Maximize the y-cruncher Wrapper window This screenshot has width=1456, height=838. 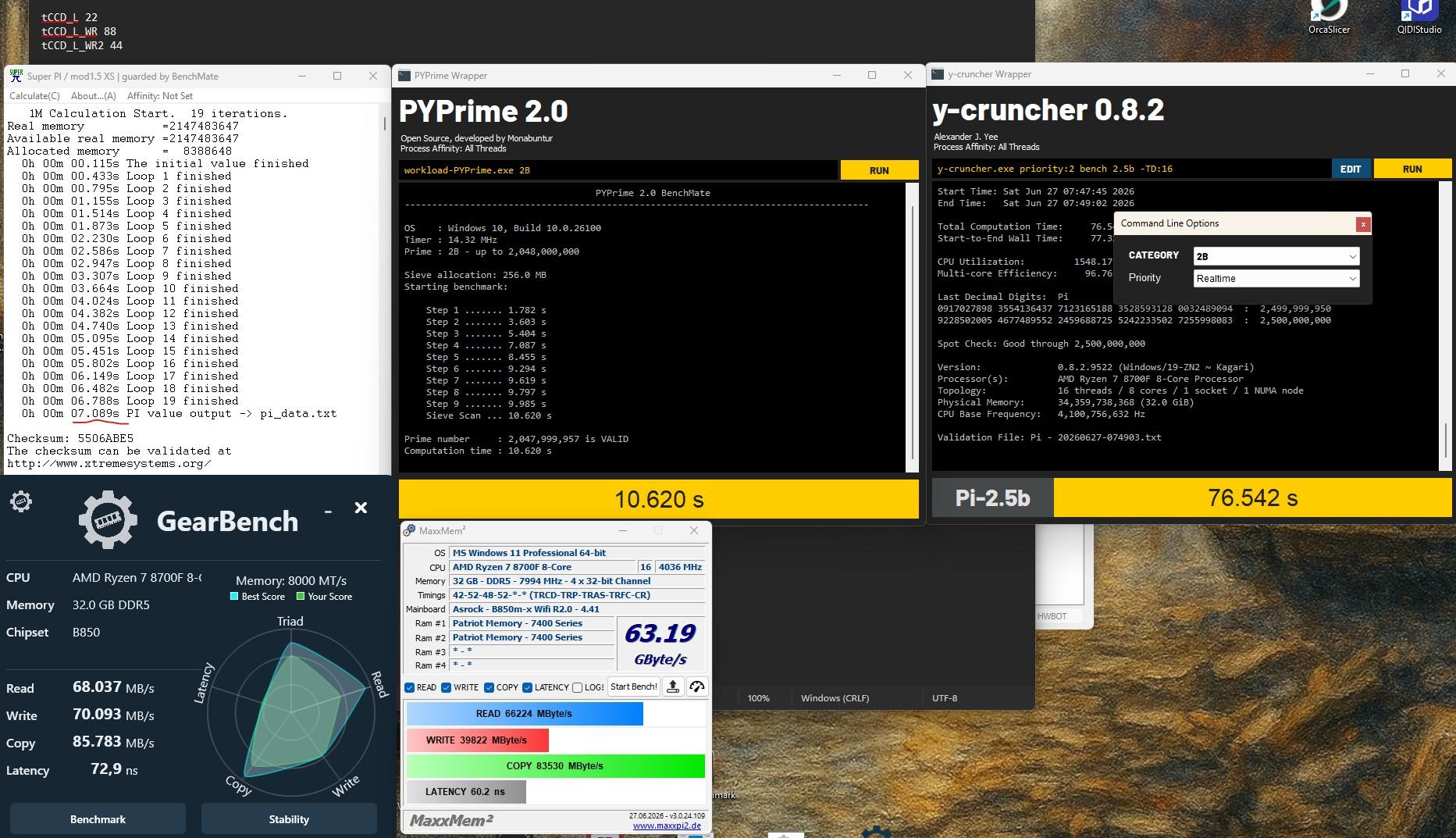(1405, 73)
